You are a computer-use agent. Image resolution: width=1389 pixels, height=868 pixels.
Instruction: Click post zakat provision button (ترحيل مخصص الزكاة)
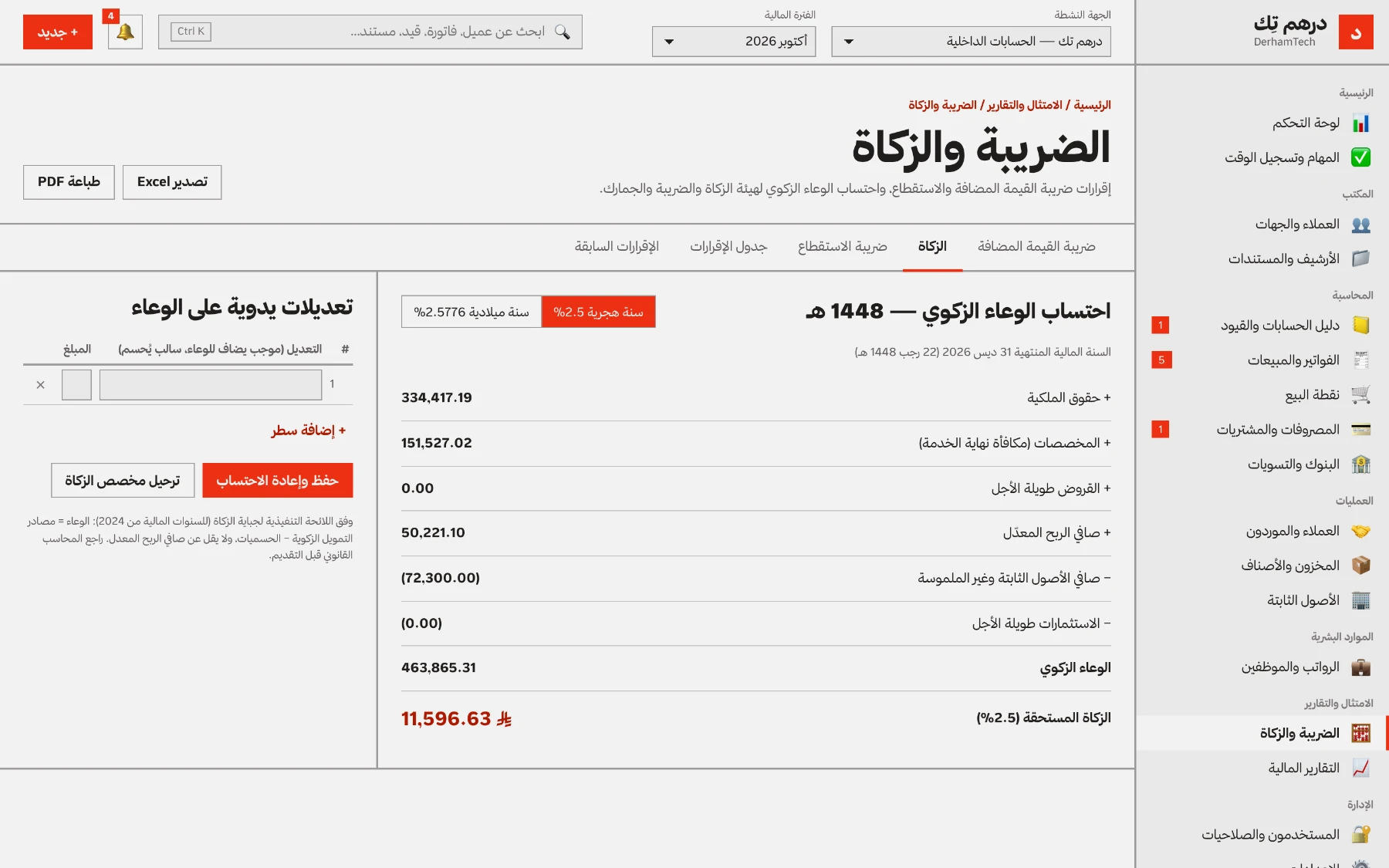pos(122,481)
